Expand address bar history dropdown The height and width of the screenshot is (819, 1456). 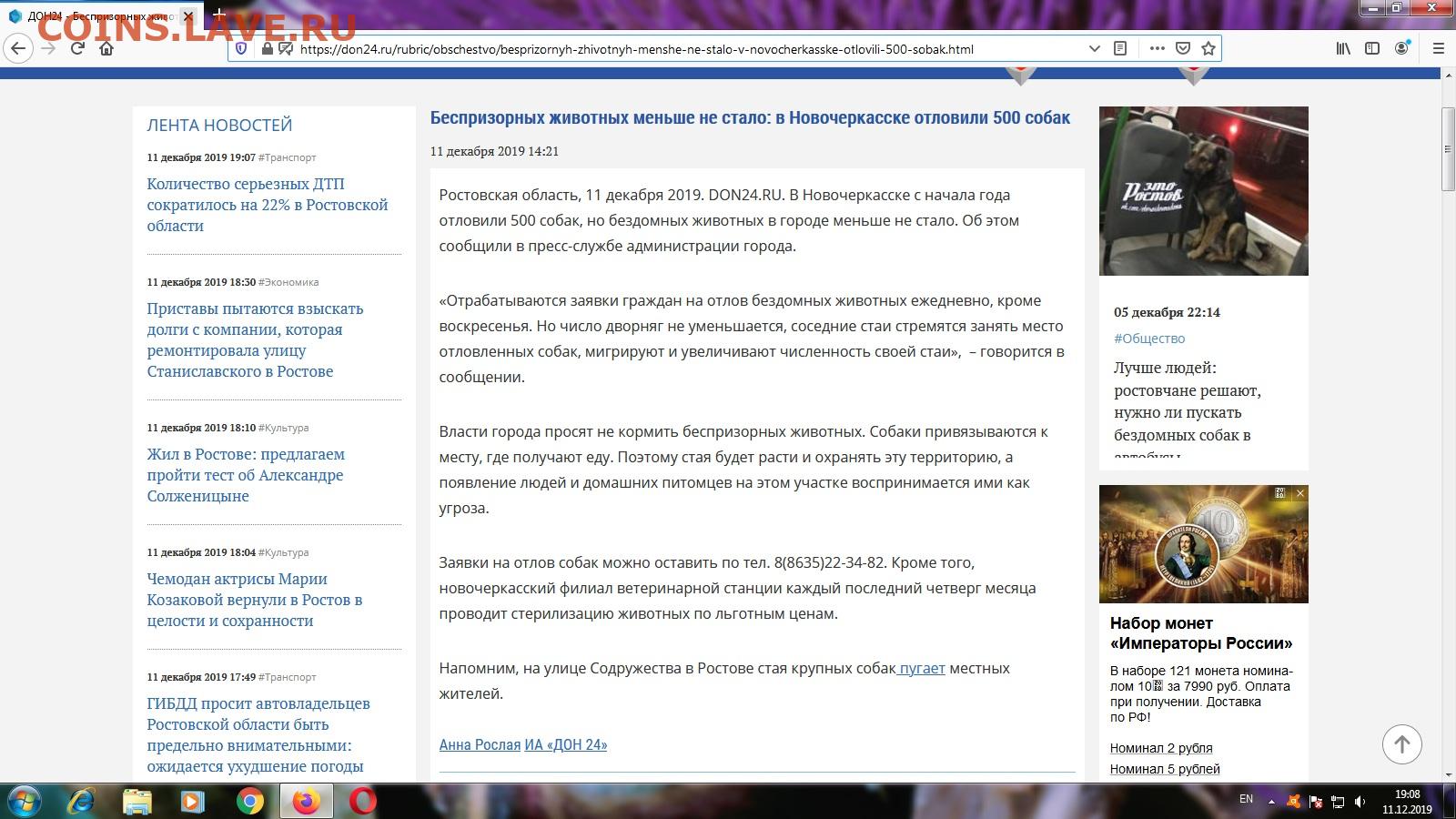(1095, 48)
